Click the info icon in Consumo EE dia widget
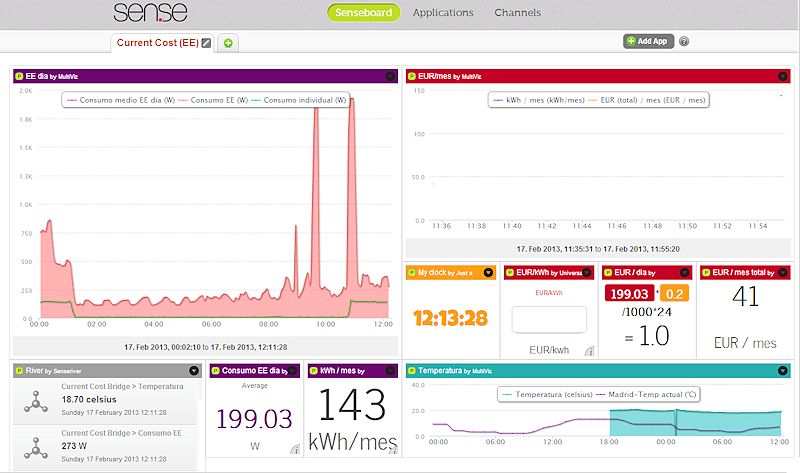 coord(295,449)
